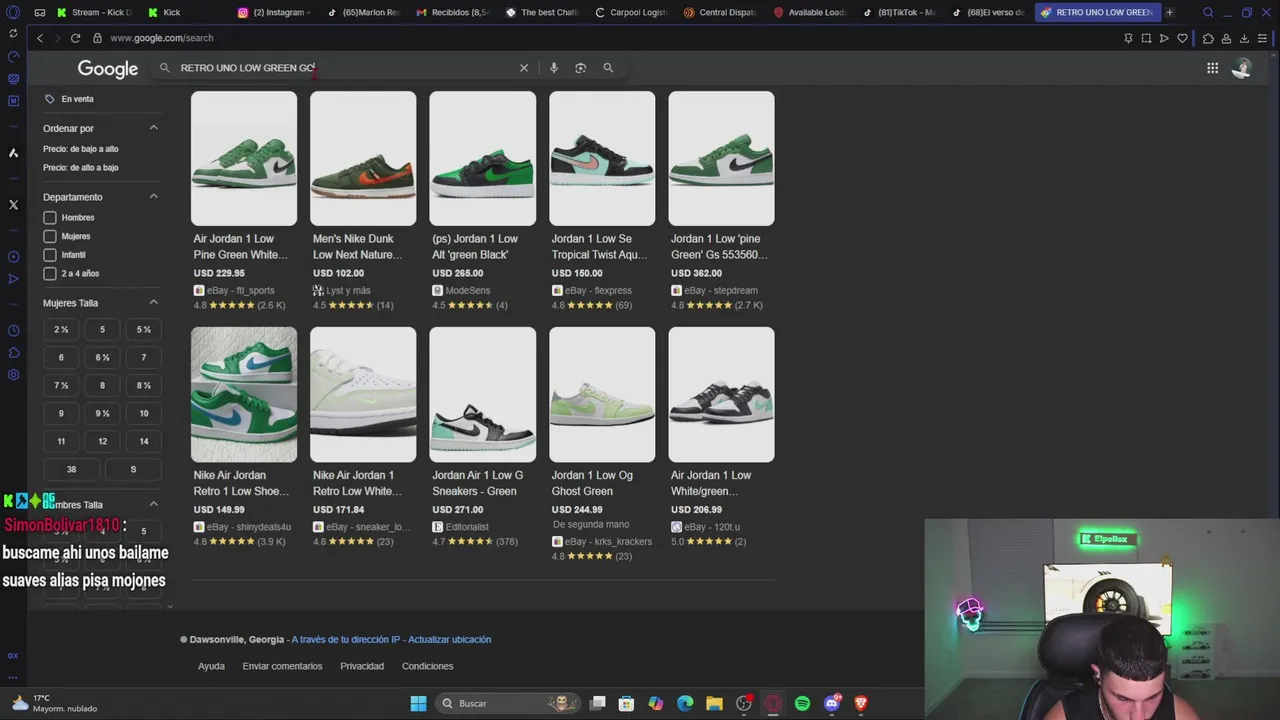Open Microsoft Edge from the taskbar

tap(685, 703)
